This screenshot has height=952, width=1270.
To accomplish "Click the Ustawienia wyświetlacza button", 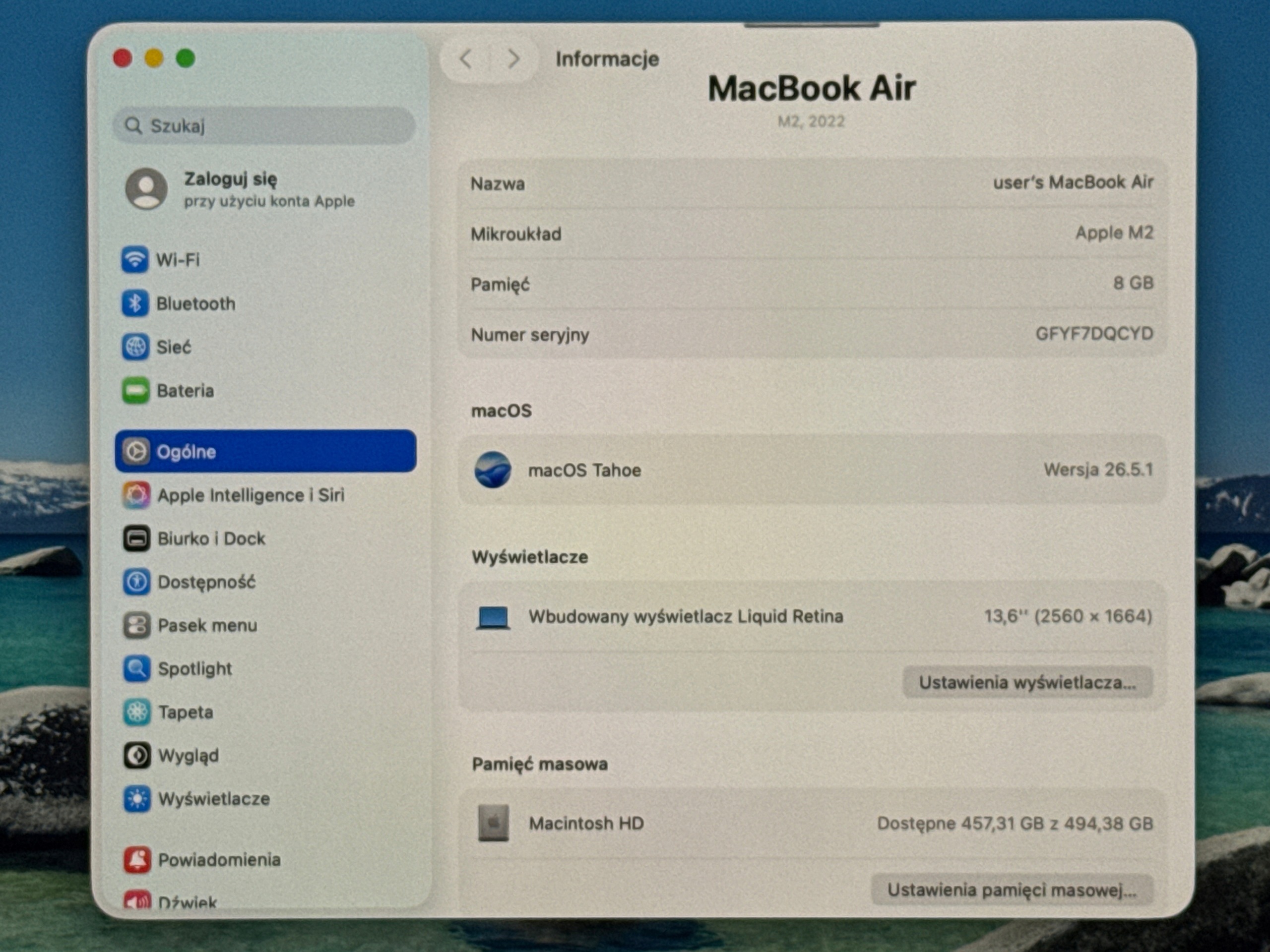I will pyautogui.click(x=1027, y=682).
